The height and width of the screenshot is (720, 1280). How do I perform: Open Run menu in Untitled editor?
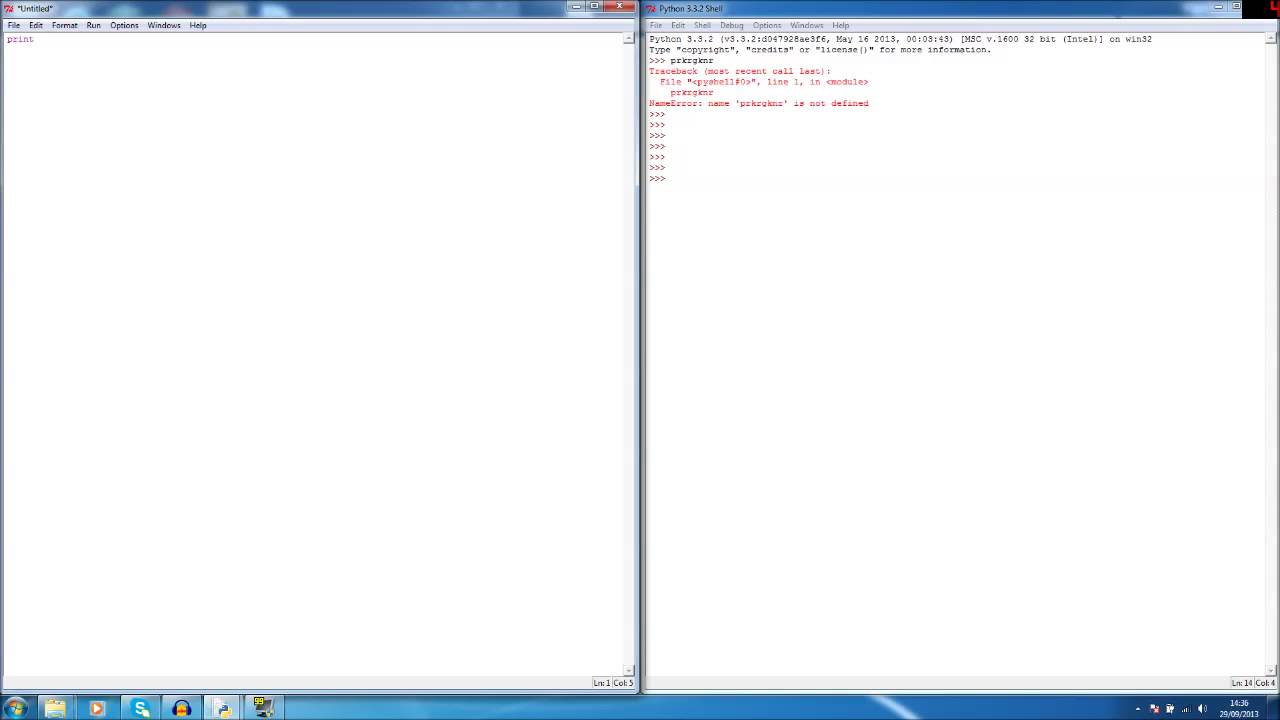93,25
